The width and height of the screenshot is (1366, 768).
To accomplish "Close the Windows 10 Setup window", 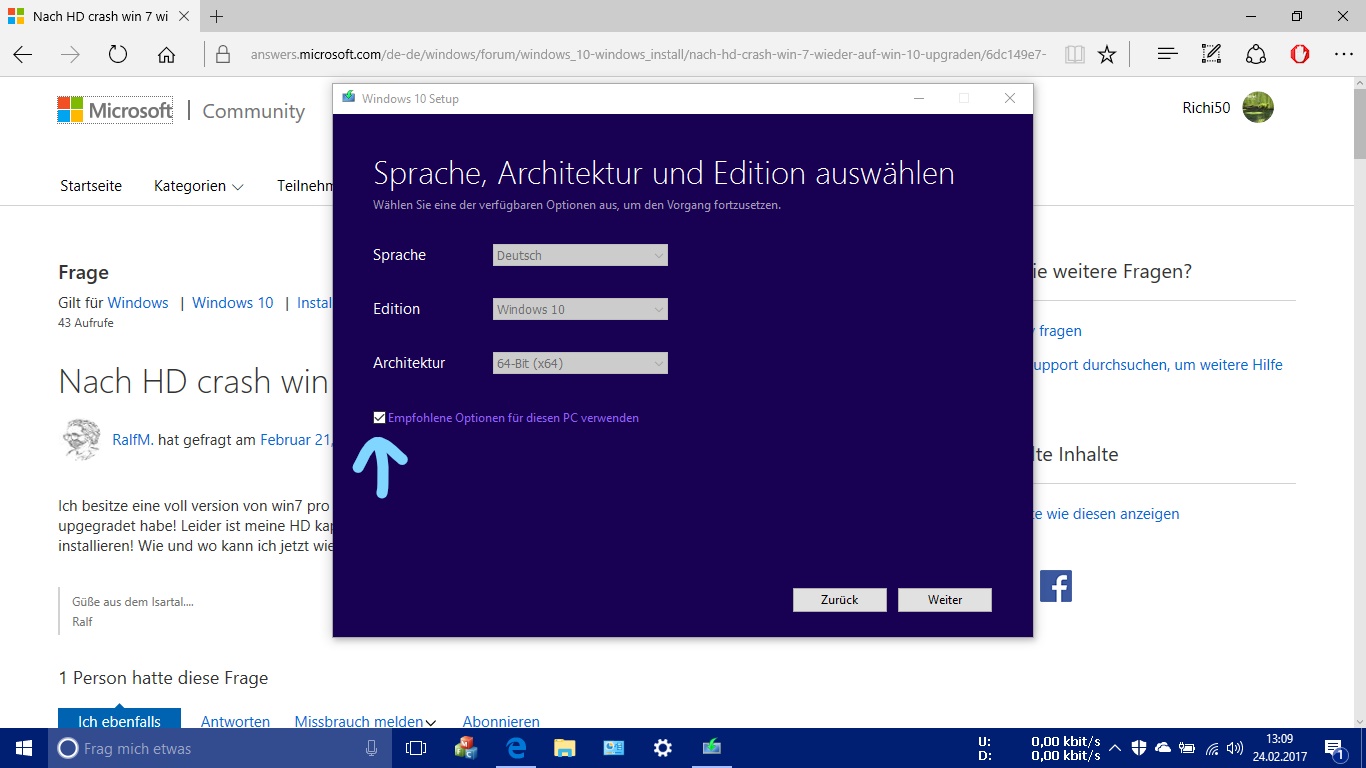I will coord(1010,98).
